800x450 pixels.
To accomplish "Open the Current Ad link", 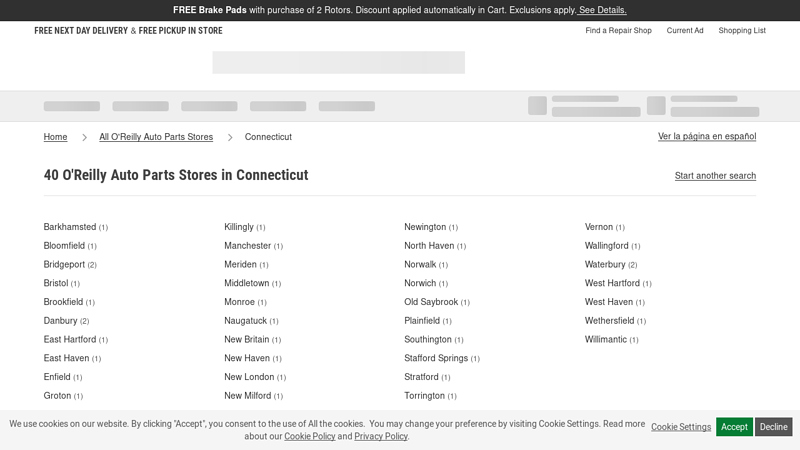I will [685, 31].
